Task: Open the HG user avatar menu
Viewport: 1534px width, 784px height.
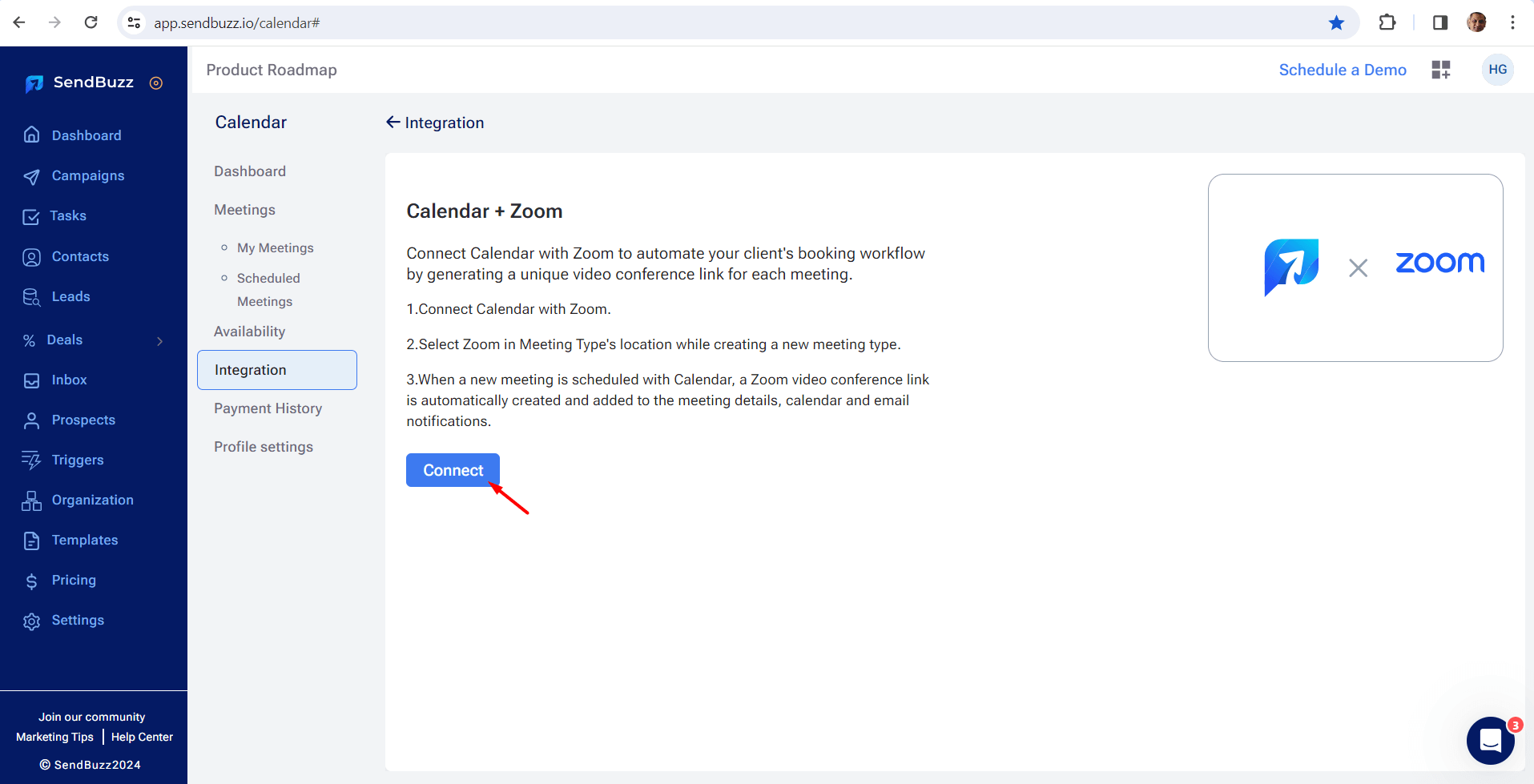Action: (x=1497, y=70)
